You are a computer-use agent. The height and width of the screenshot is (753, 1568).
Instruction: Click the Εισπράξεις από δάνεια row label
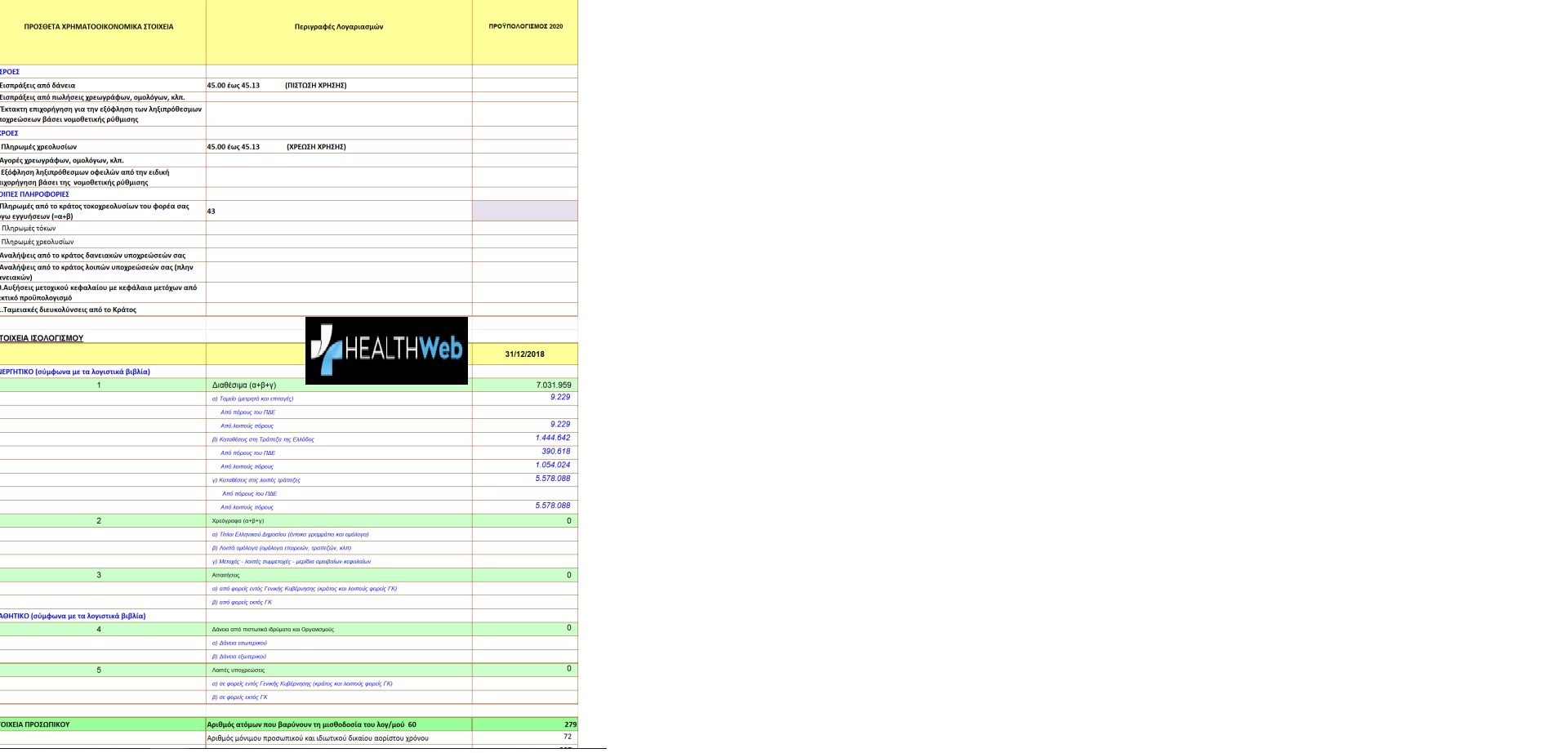38,85
